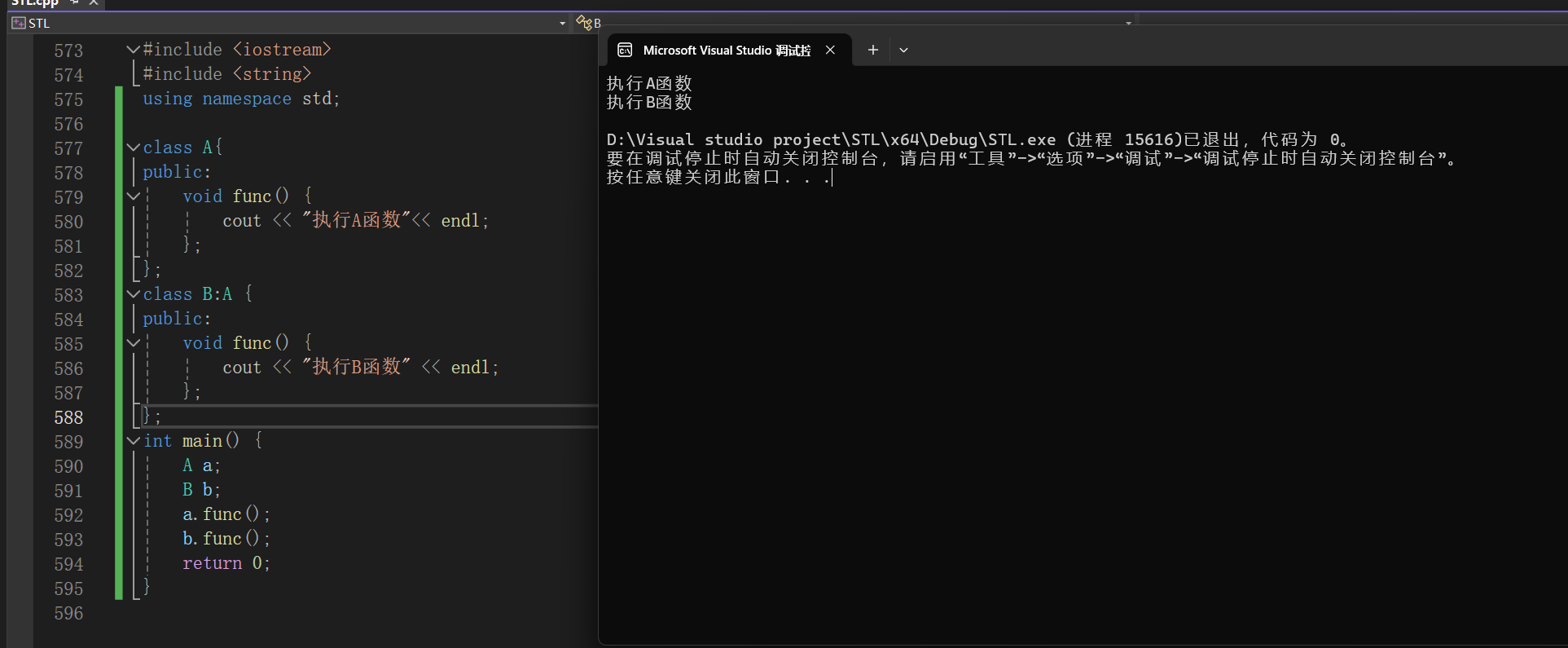Click the console output line 执行A函数

[x=649, y=83]
